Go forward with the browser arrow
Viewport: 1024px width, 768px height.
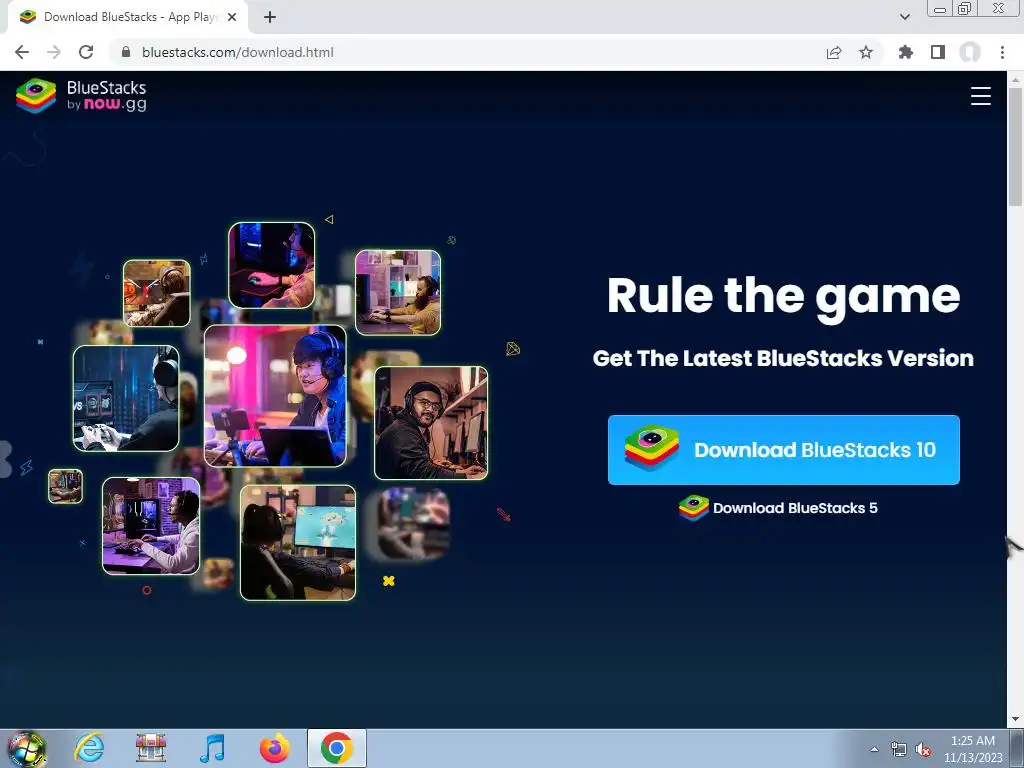tap(54, 52)
